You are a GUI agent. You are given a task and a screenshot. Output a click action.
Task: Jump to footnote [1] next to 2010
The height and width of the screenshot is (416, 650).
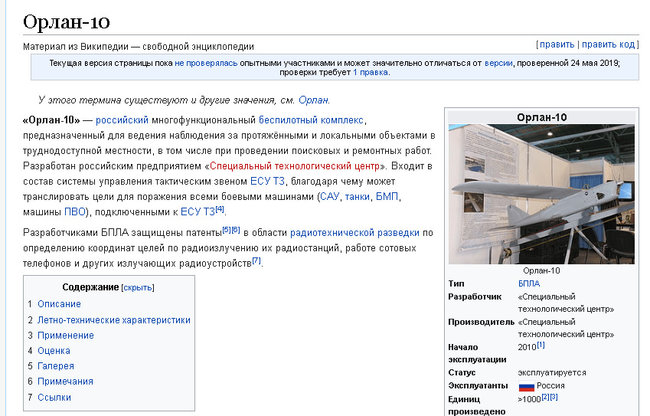(541, 345)
